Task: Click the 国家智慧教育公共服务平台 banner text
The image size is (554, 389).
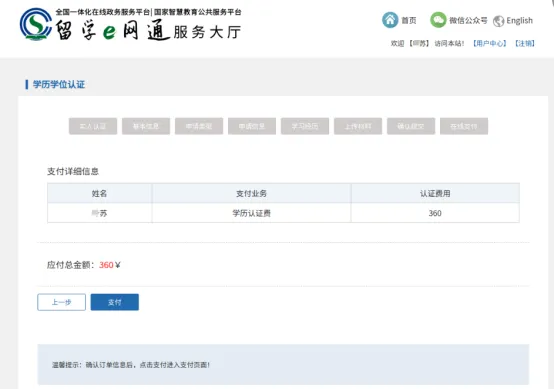Action: coord(198,12)
